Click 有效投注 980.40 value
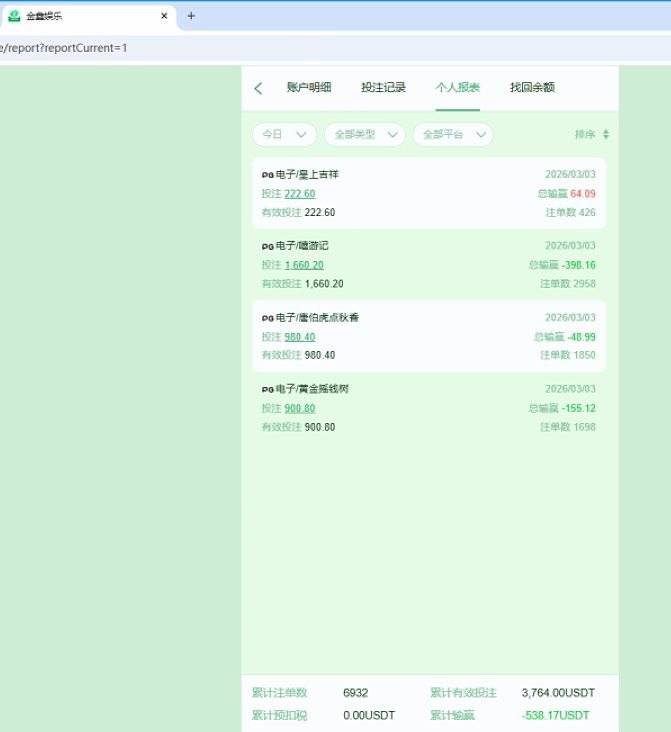The width and height of the screenshot is (671, 732). pyautogui.click(x=320, y=355)
